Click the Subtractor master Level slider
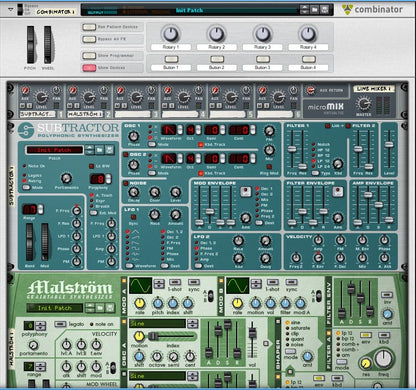 point(389,145)
